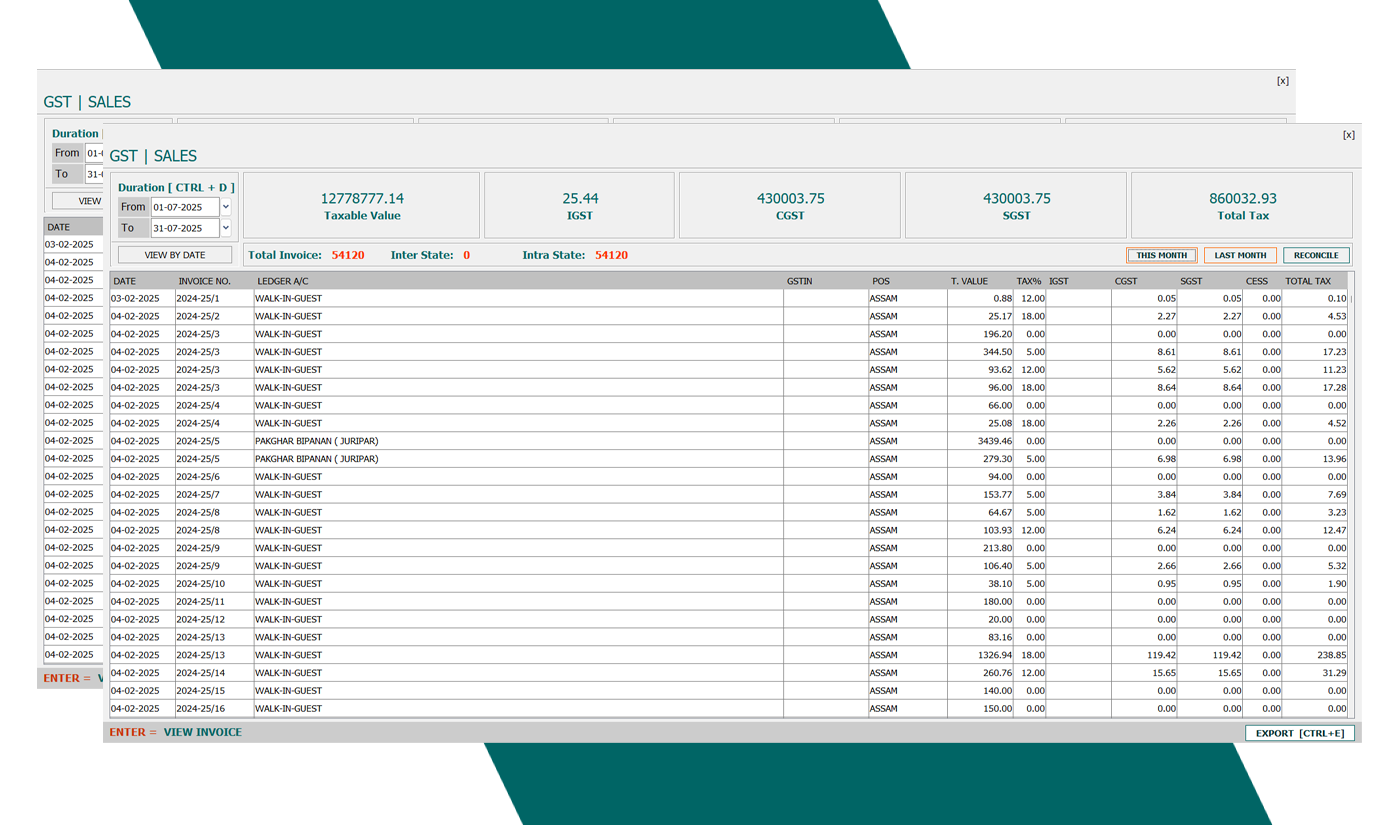Click the To date field 31-07-2025
This screenshot has width=1394, height=825.
click(184, 228)
